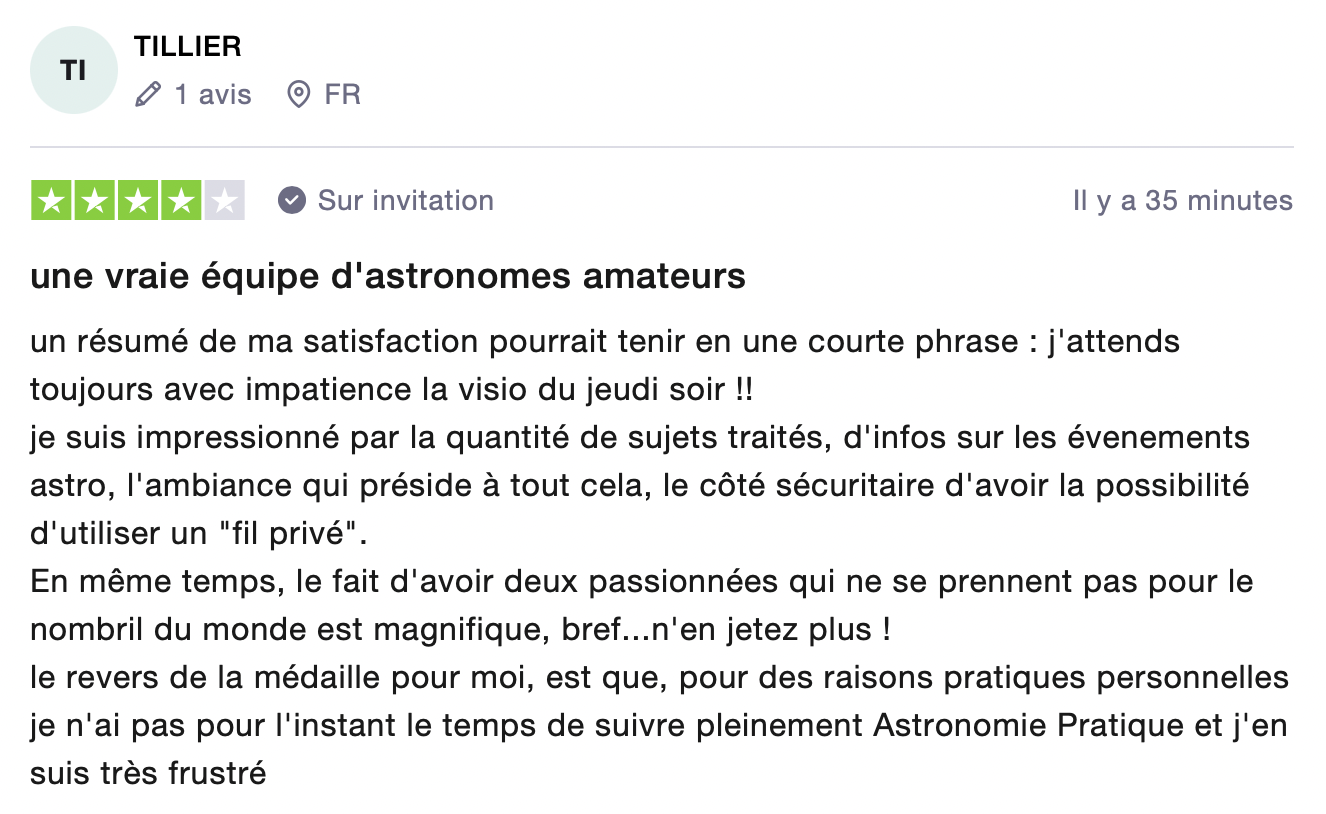Click the TI reviewer avatar circle
This screenshot has height=814, width=1326.
[x=72, y=71]
